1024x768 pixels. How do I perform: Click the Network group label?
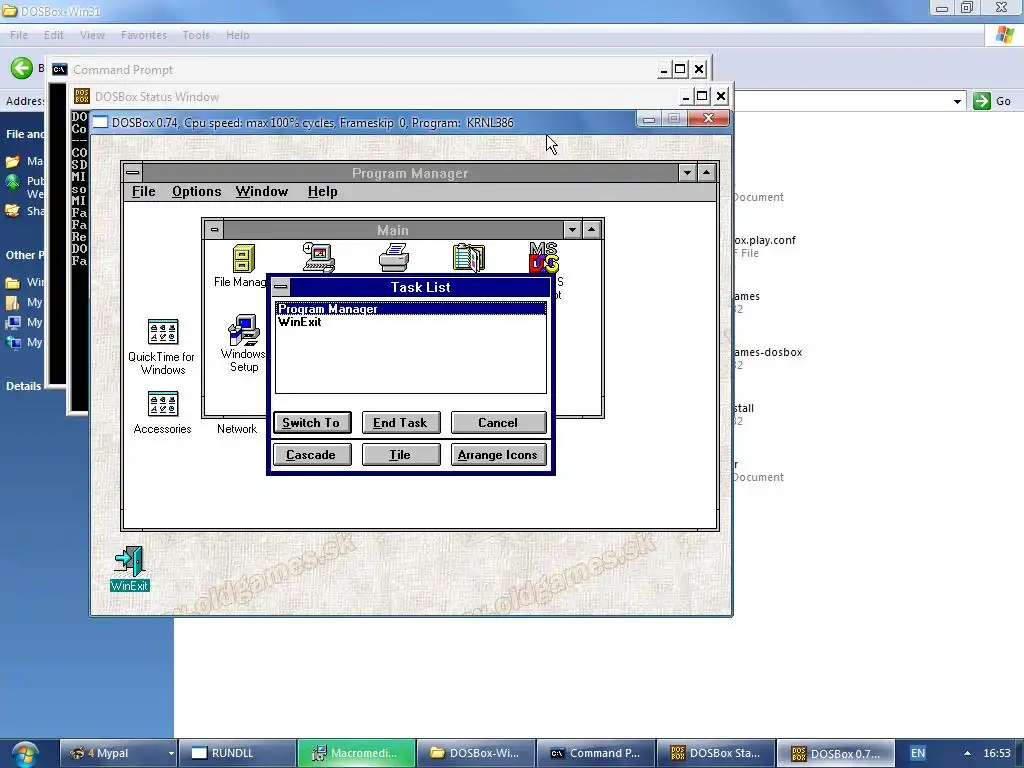(237, 429)
